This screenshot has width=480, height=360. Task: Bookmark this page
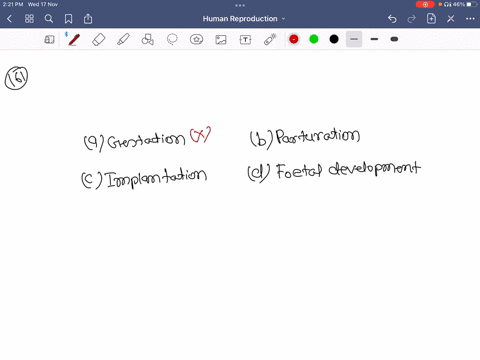tap(68, 19)
